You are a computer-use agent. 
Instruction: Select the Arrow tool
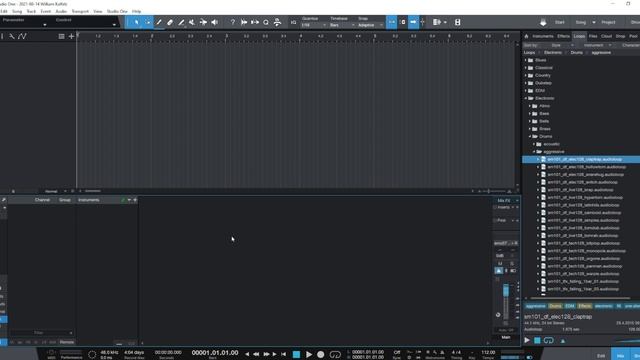click(136, 22)
